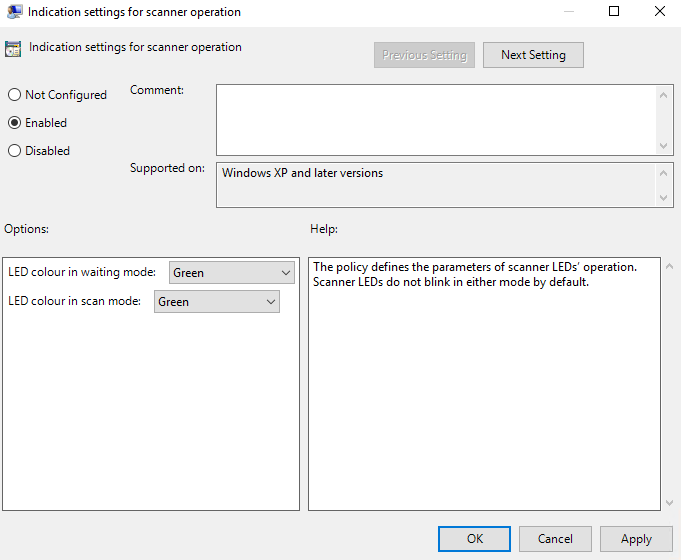Image resolution: width=681 pixels, height=560 pixels.
Task: Maximize the Indication settings window
Action: 614,12
